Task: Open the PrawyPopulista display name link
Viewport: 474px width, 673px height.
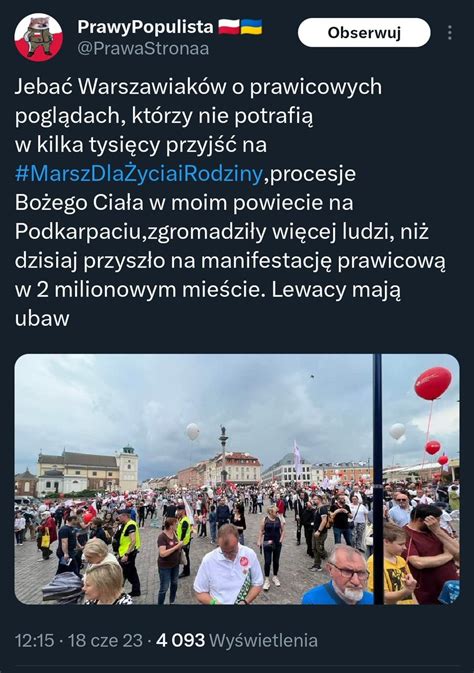Action: point(145,27)
